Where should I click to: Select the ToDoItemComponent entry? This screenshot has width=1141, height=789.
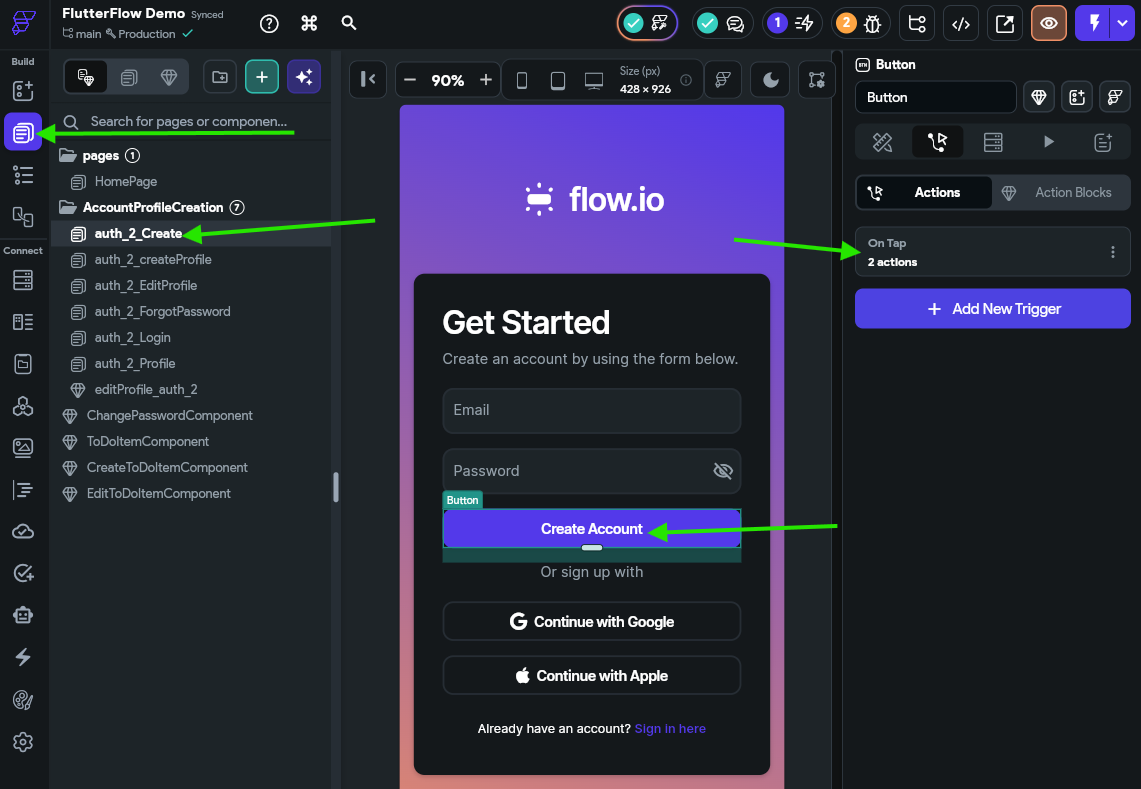click(148, 442)
